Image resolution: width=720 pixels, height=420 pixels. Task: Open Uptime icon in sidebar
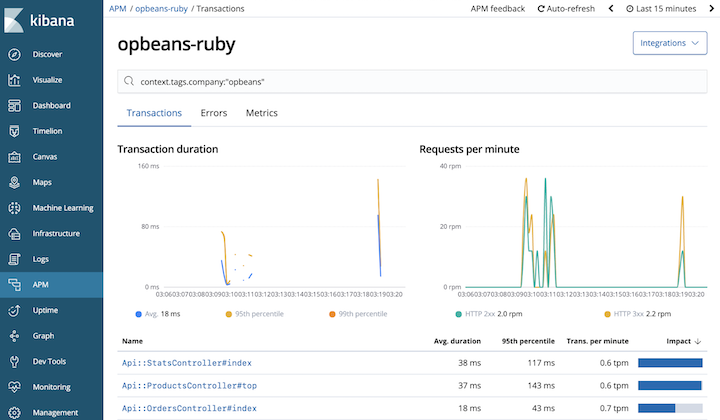[x=14, y=310]
